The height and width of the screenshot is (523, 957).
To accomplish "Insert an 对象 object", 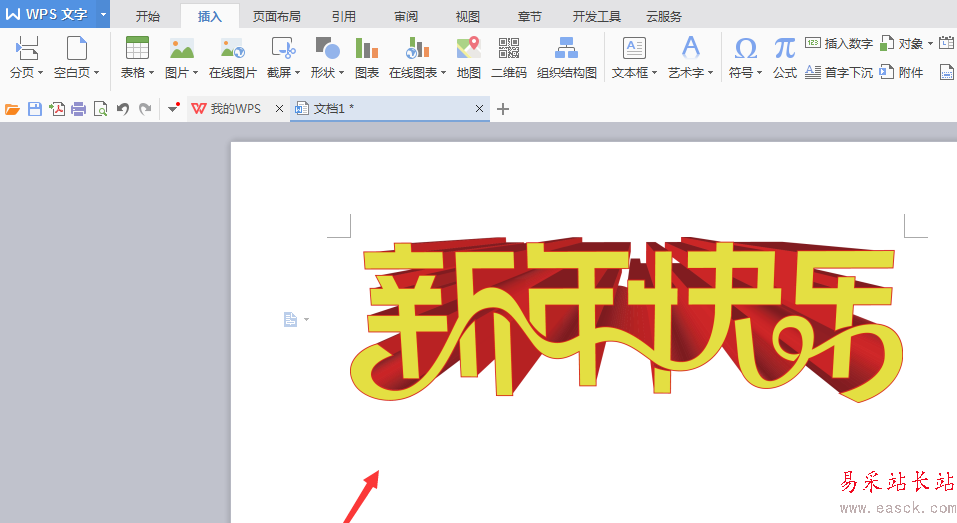I will [901, 43].
